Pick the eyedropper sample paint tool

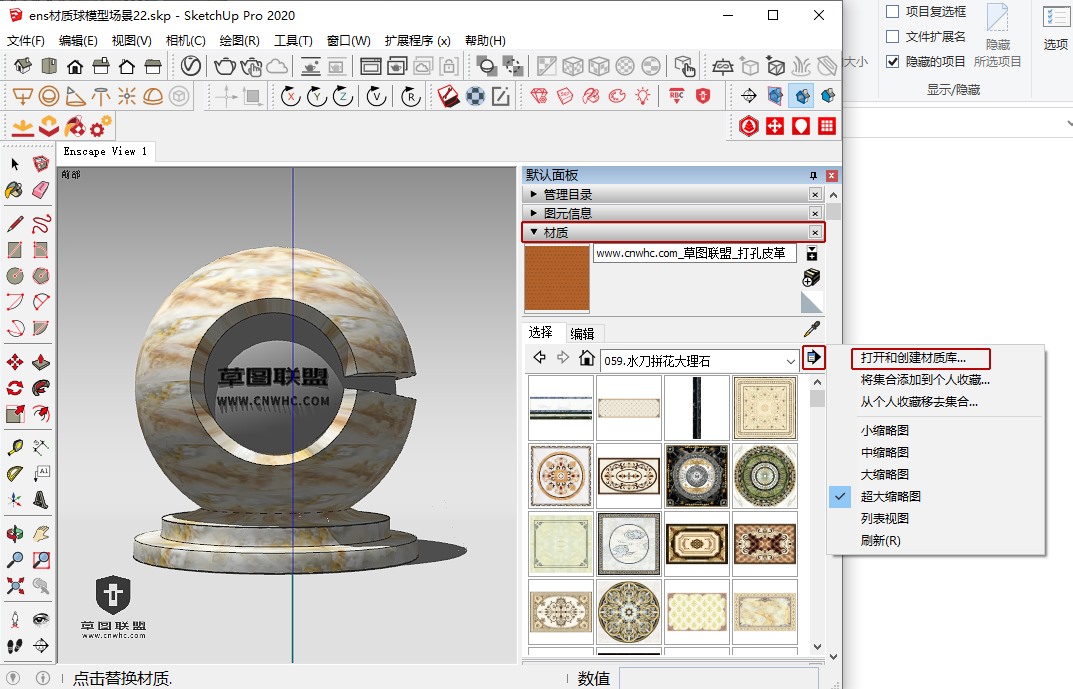click(812, 329)
